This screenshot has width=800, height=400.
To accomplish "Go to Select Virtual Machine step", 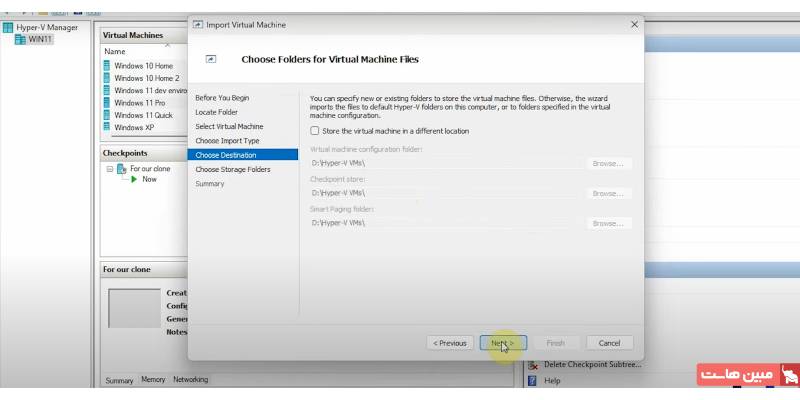I will (229, 126).
